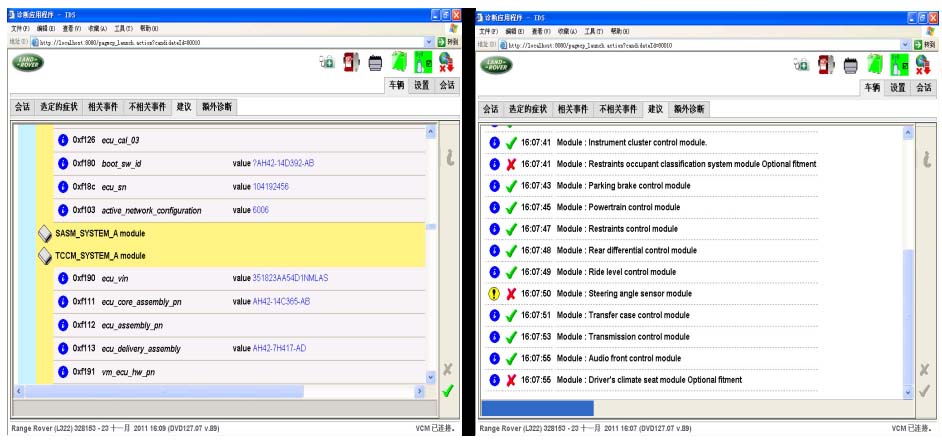
Task: Click the globe with red X icon in right window
Action: [x=922, y=64]
